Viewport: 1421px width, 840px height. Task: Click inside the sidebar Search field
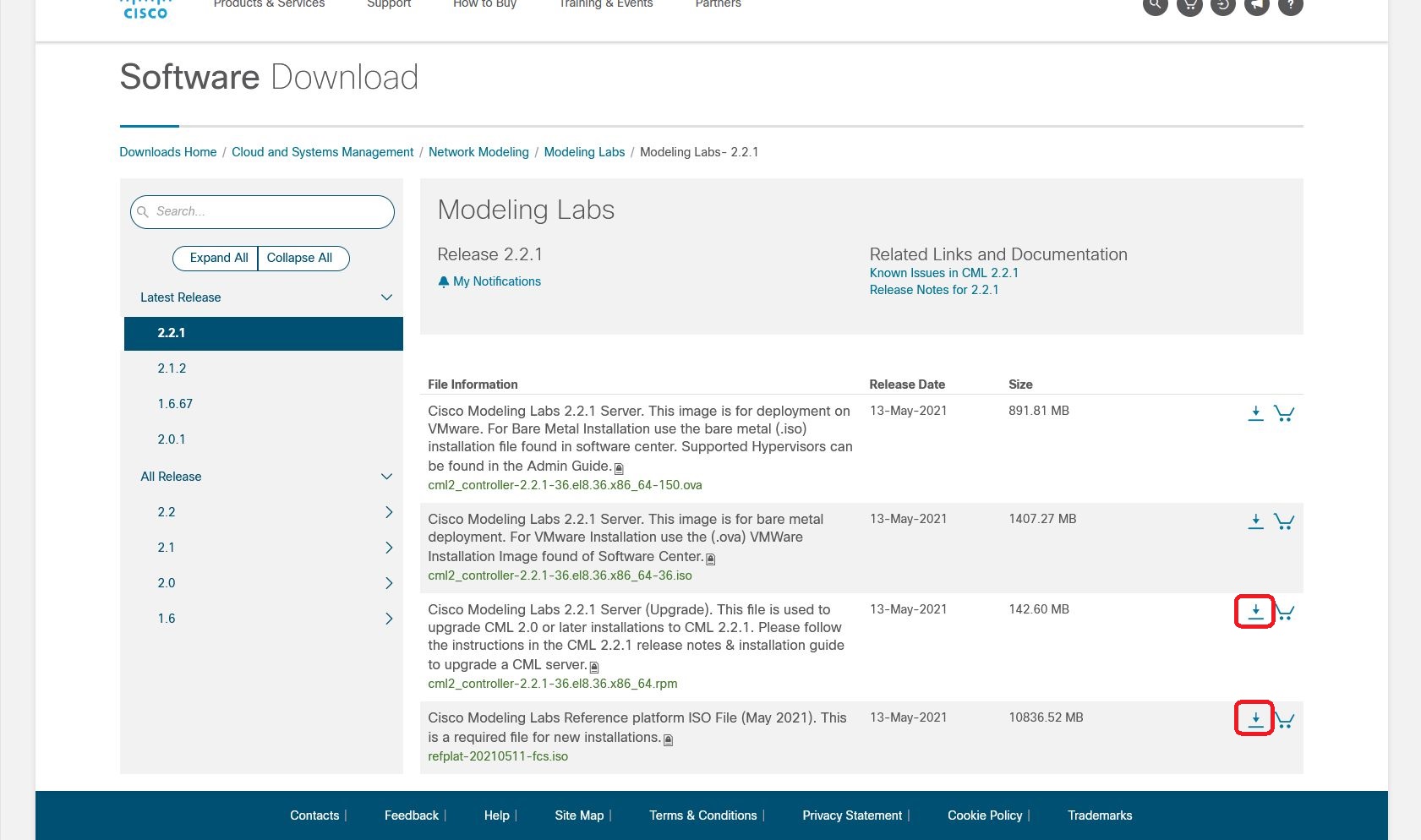tap(262, 212)
